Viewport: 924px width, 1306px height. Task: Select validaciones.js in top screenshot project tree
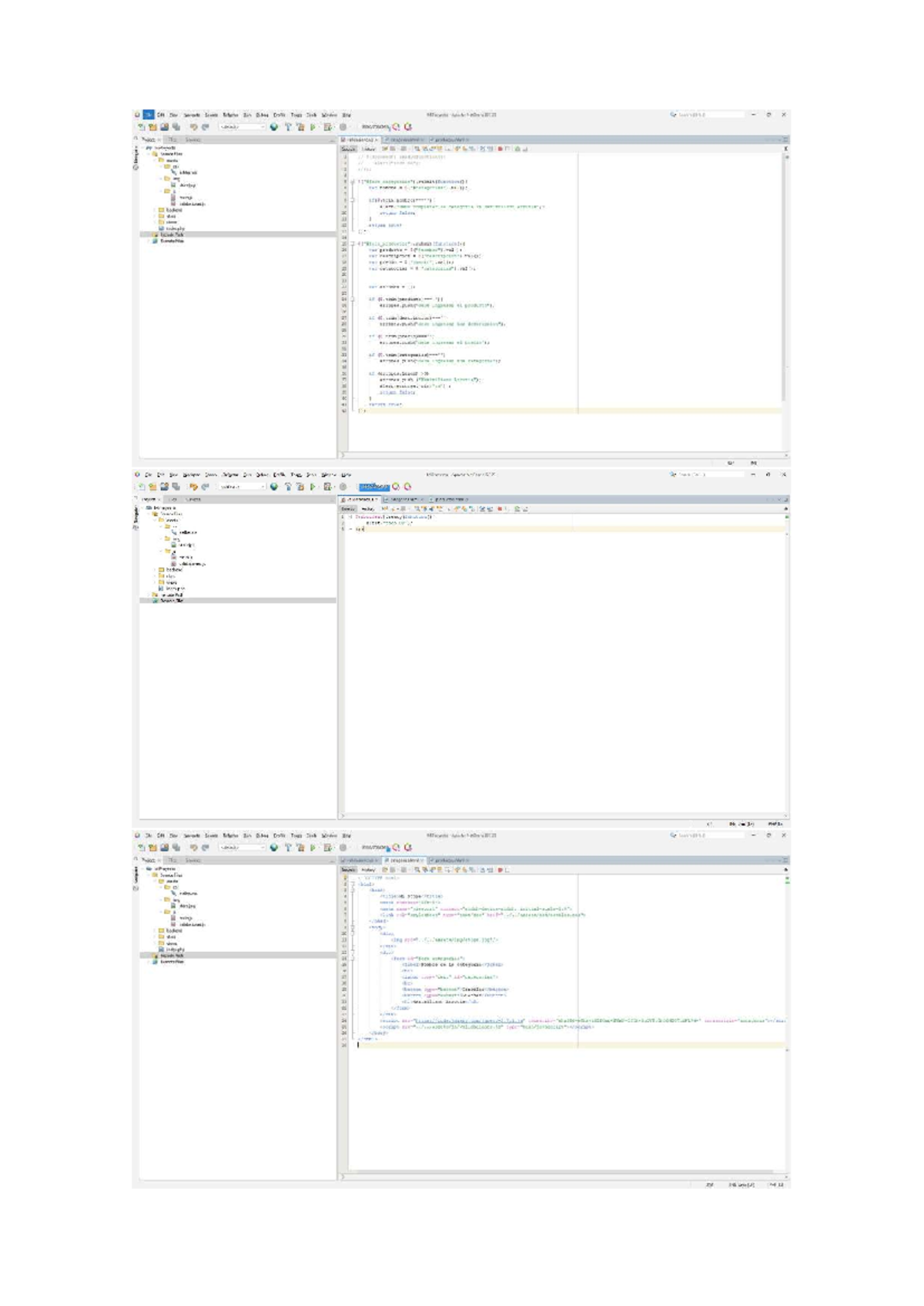[192, 204]
